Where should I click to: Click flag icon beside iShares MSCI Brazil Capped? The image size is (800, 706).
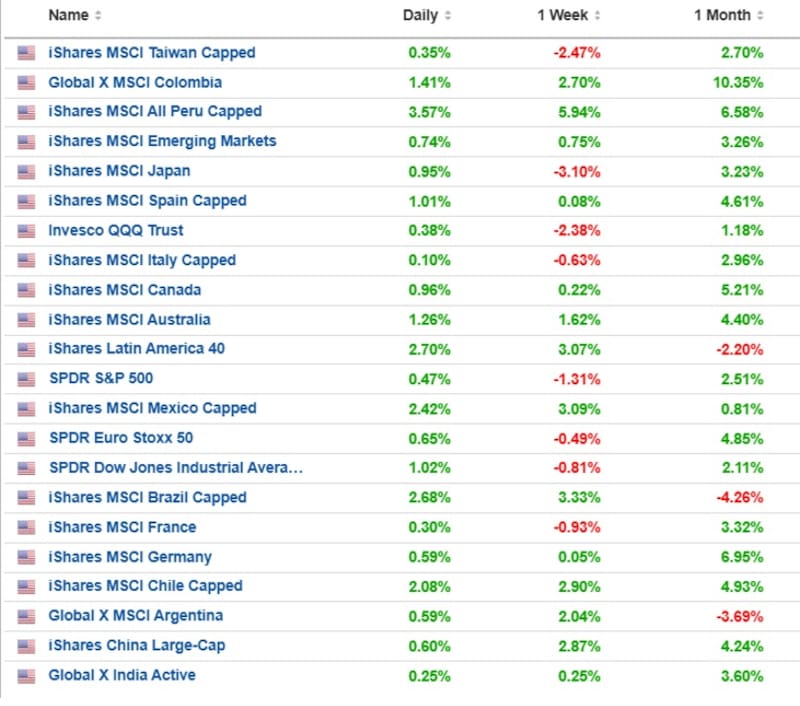click(x=26, y=498)
